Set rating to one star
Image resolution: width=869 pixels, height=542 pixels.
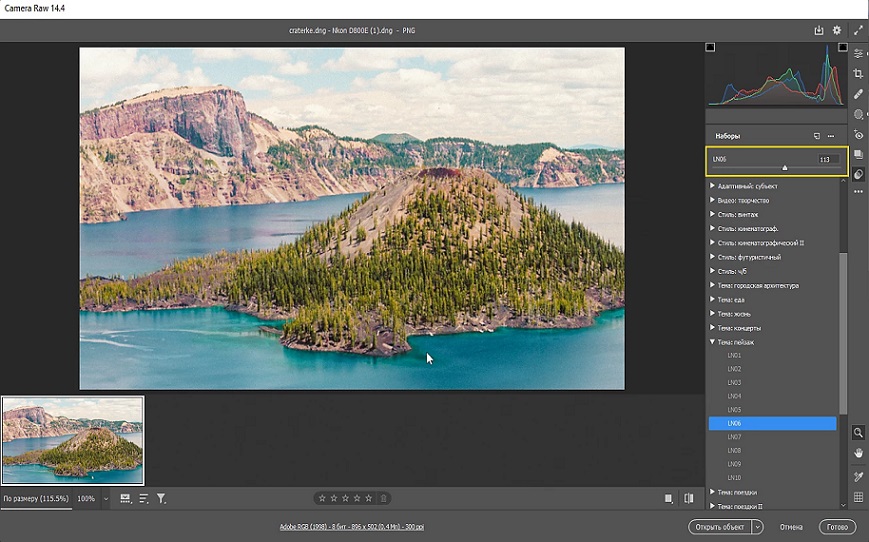[322, 498]
